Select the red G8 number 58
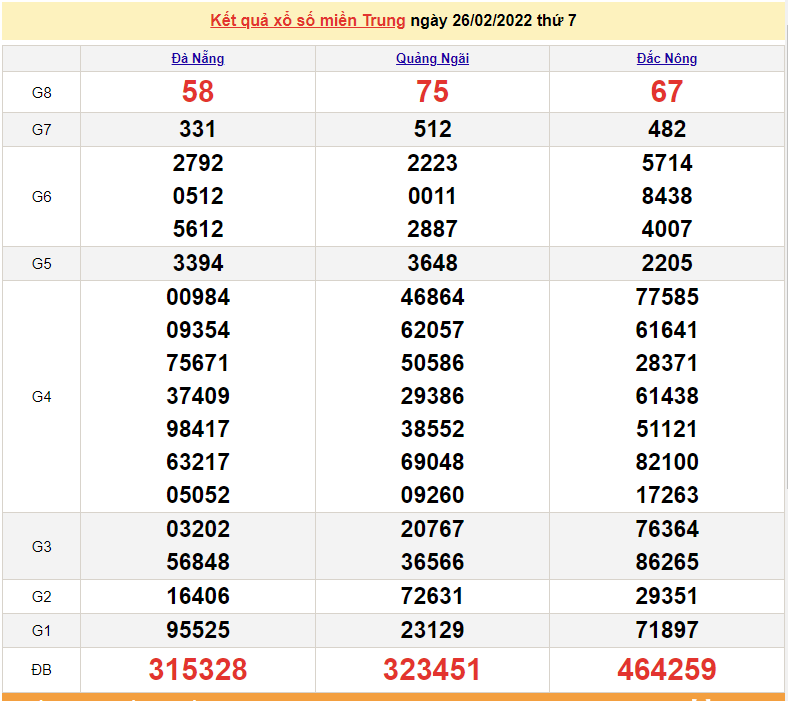This screenshot has height=701, width=788. coord(198,92)
